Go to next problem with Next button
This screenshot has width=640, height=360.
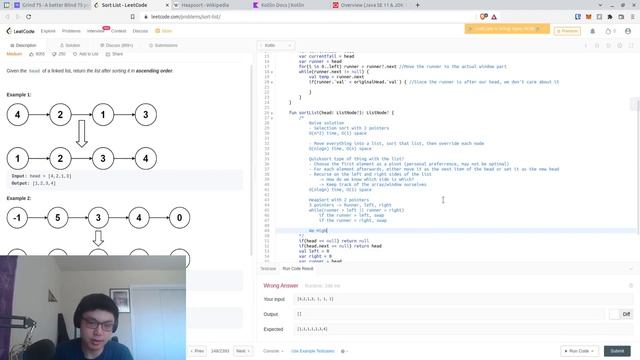pyautogui.click(x=243, y=351)
